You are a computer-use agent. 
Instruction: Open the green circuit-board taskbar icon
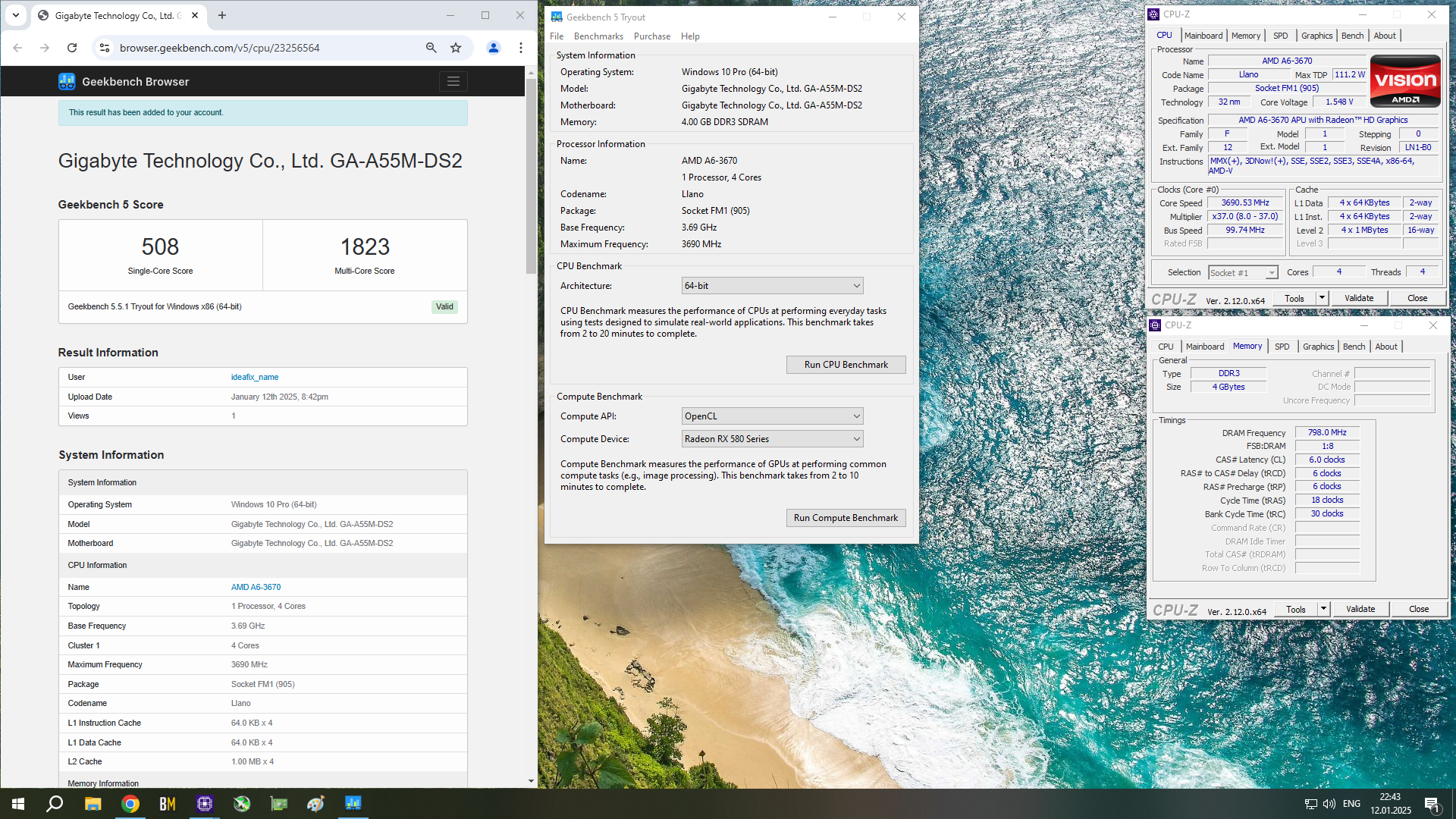coord(279,804)
